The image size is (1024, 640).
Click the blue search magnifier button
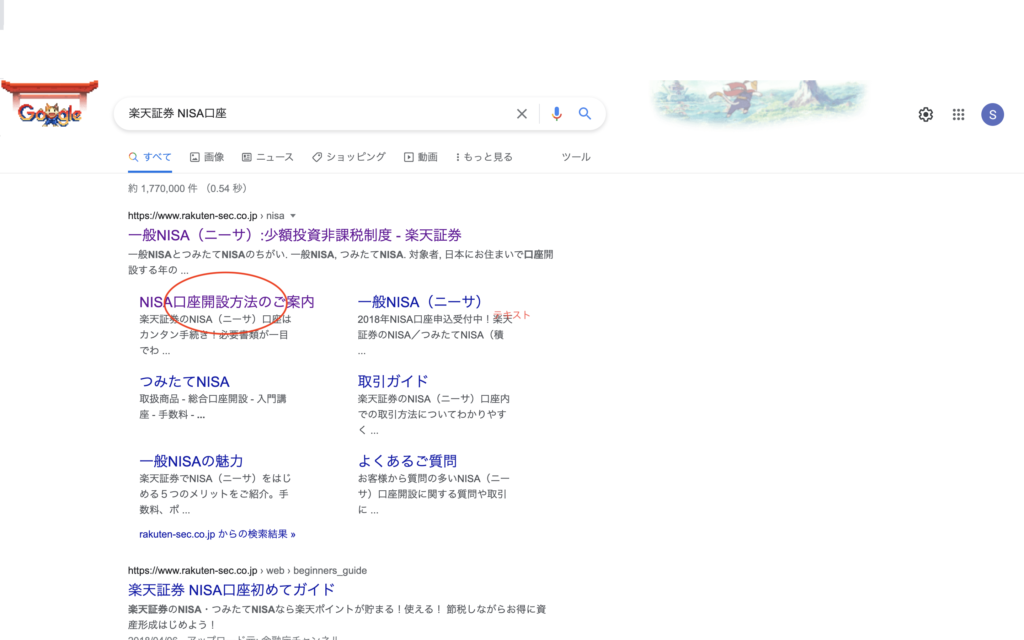coord(585,114)
